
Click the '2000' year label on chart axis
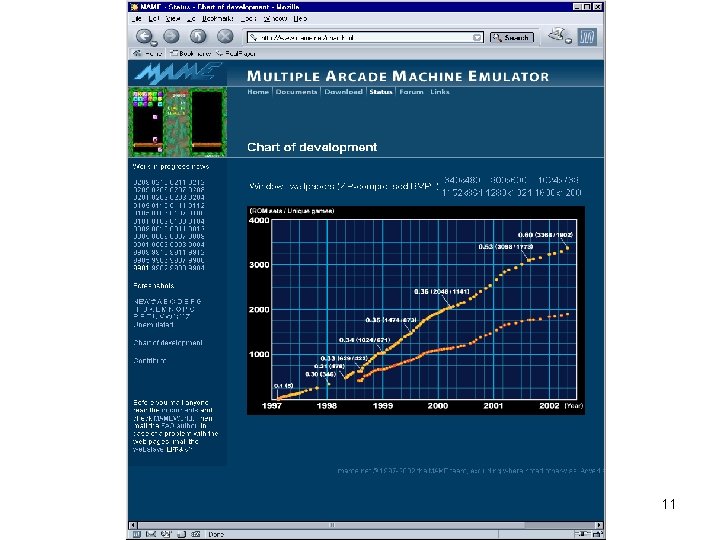click(x=438, y=406)
